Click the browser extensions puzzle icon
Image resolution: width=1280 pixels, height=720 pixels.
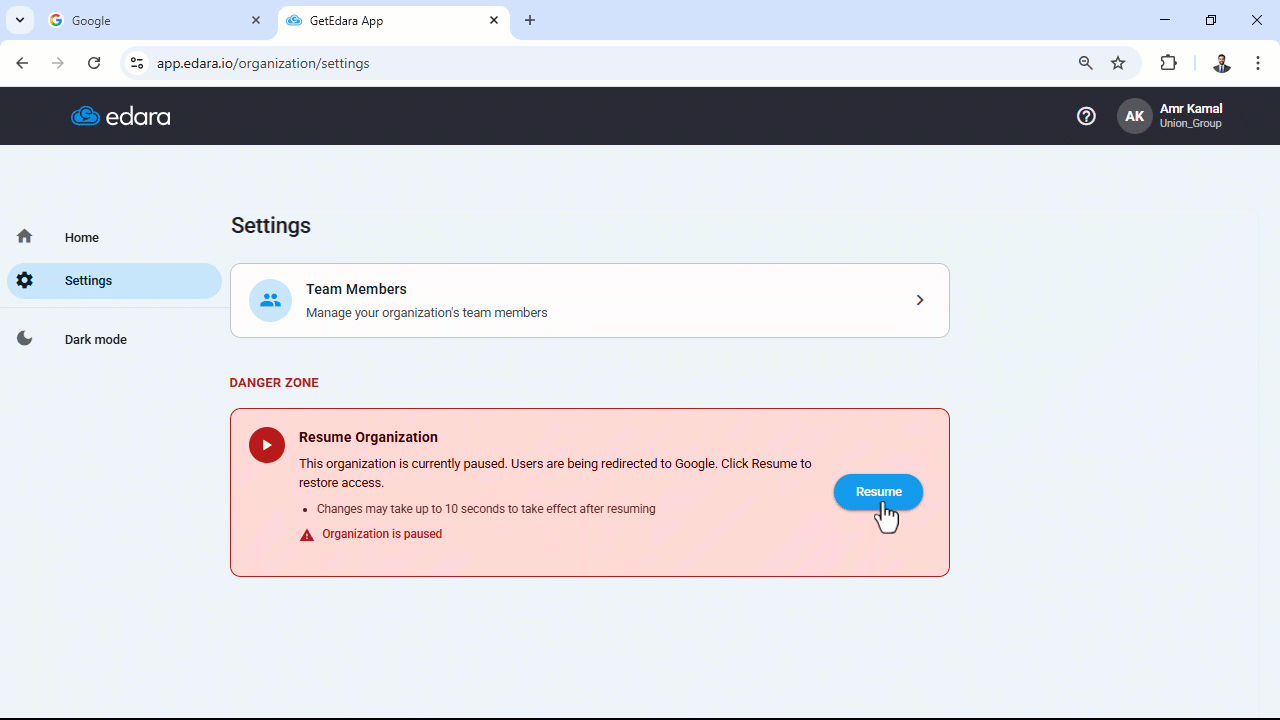click(1168, 63)
